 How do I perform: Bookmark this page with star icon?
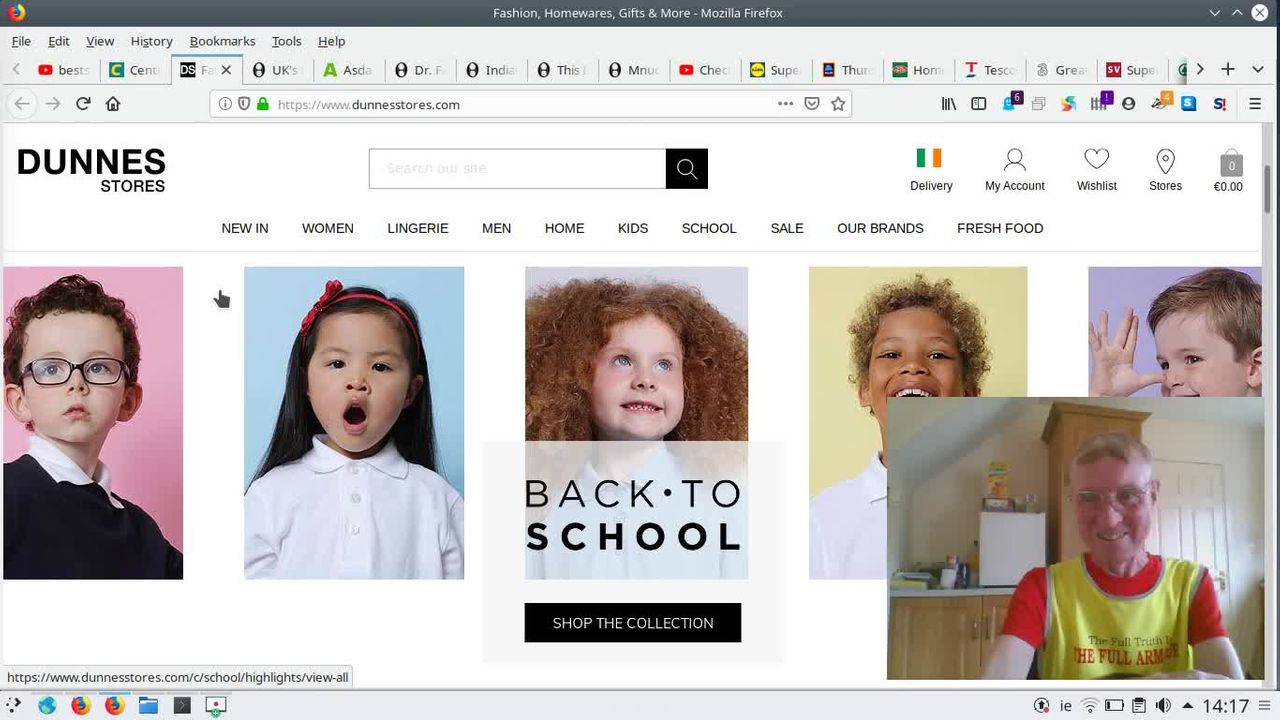838,104
